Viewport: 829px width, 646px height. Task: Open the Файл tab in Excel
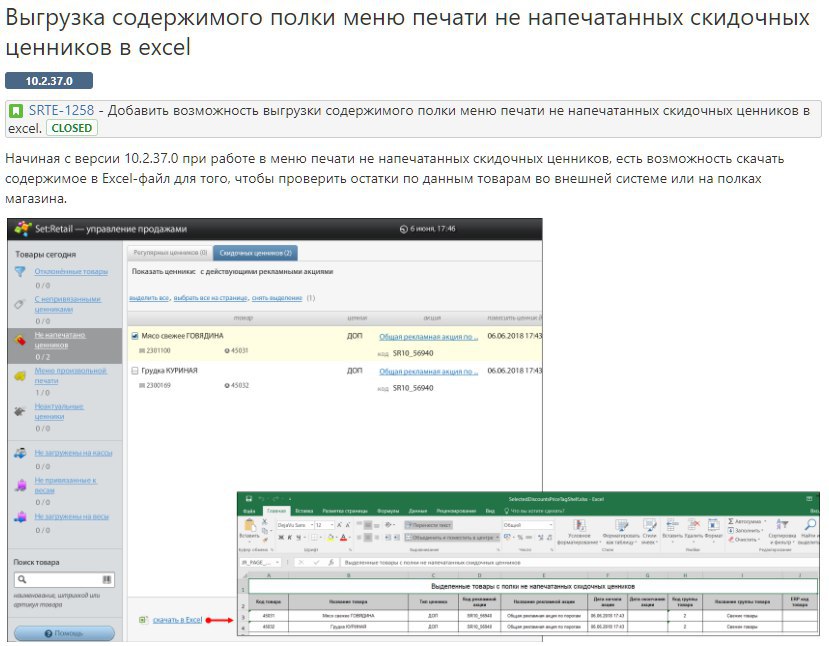point(249,511)
